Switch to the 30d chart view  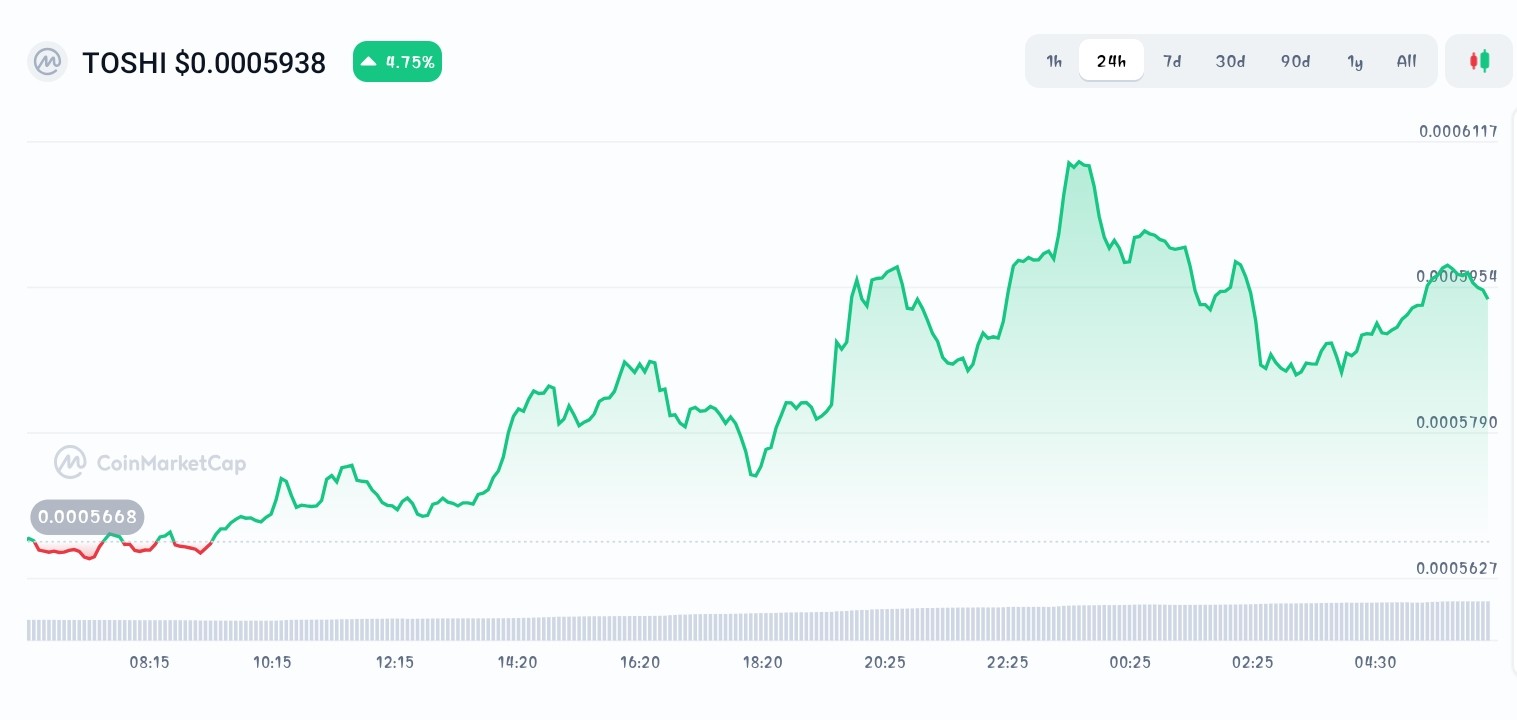point(1230,61)
